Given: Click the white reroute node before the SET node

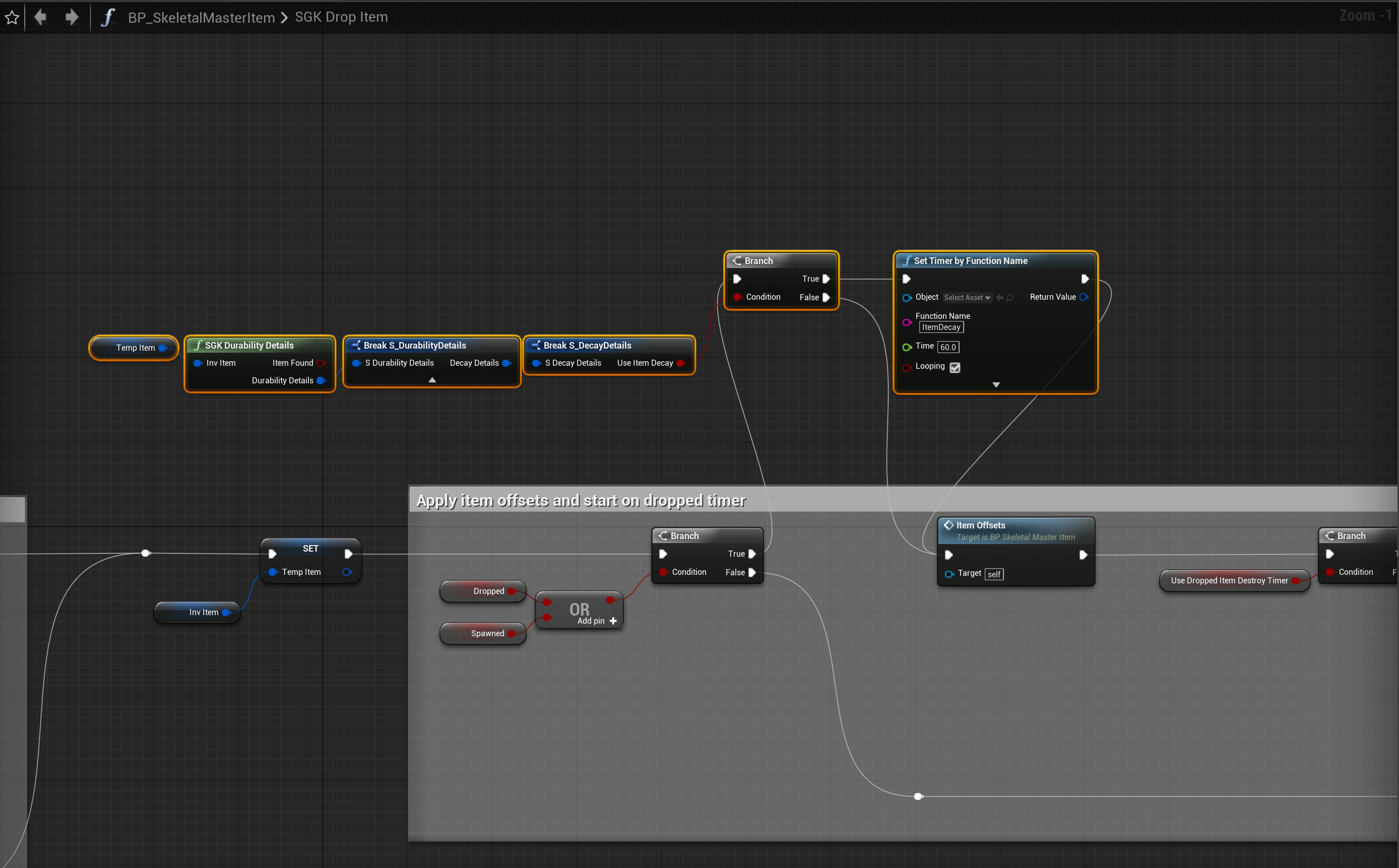Looking at the screenshot, I should (x=145, y=553).
